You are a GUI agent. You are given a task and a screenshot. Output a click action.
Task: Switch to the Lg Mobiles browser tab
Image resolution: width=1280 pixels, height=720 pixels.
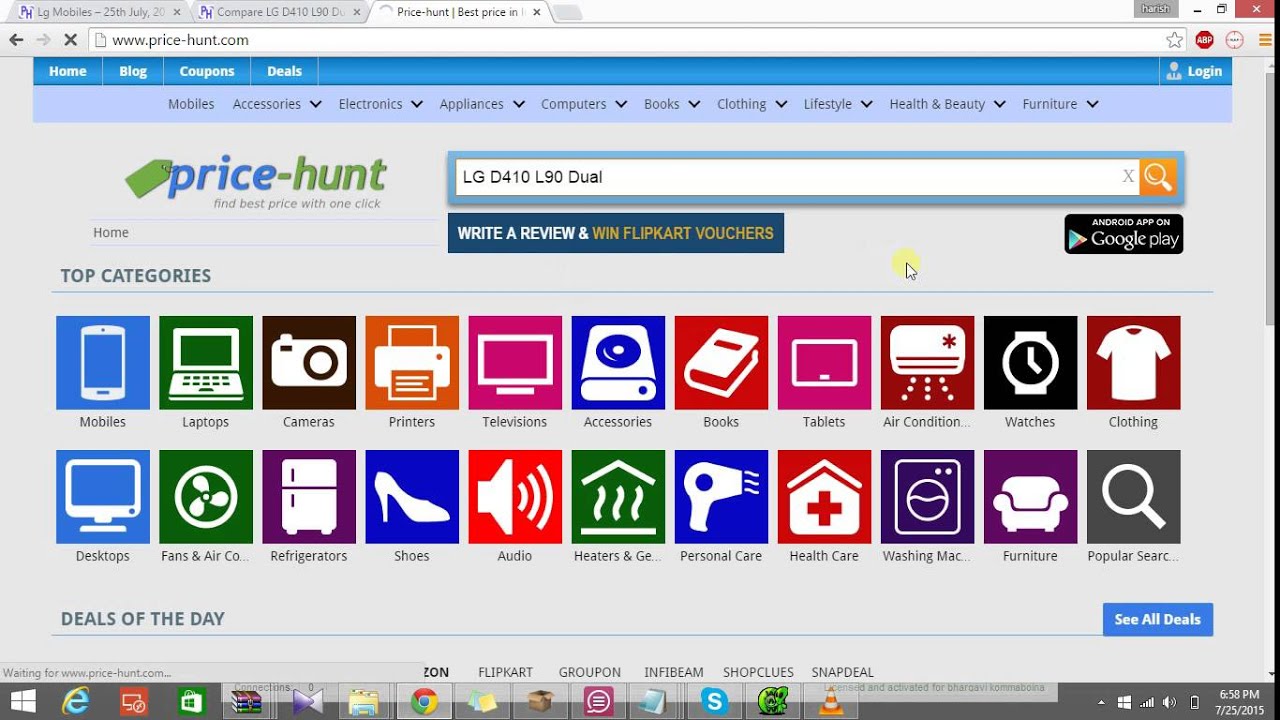99,12
